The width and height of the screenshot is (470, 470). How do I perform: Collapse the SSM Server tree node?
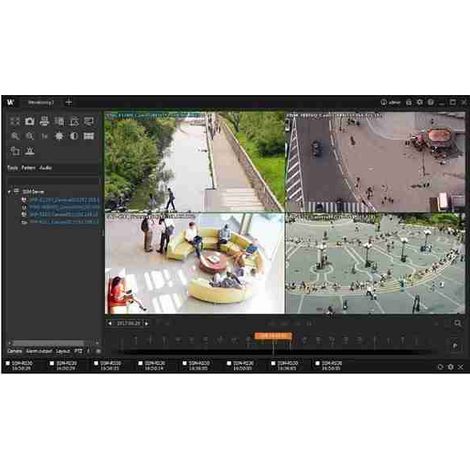click(x=9, y=192)
